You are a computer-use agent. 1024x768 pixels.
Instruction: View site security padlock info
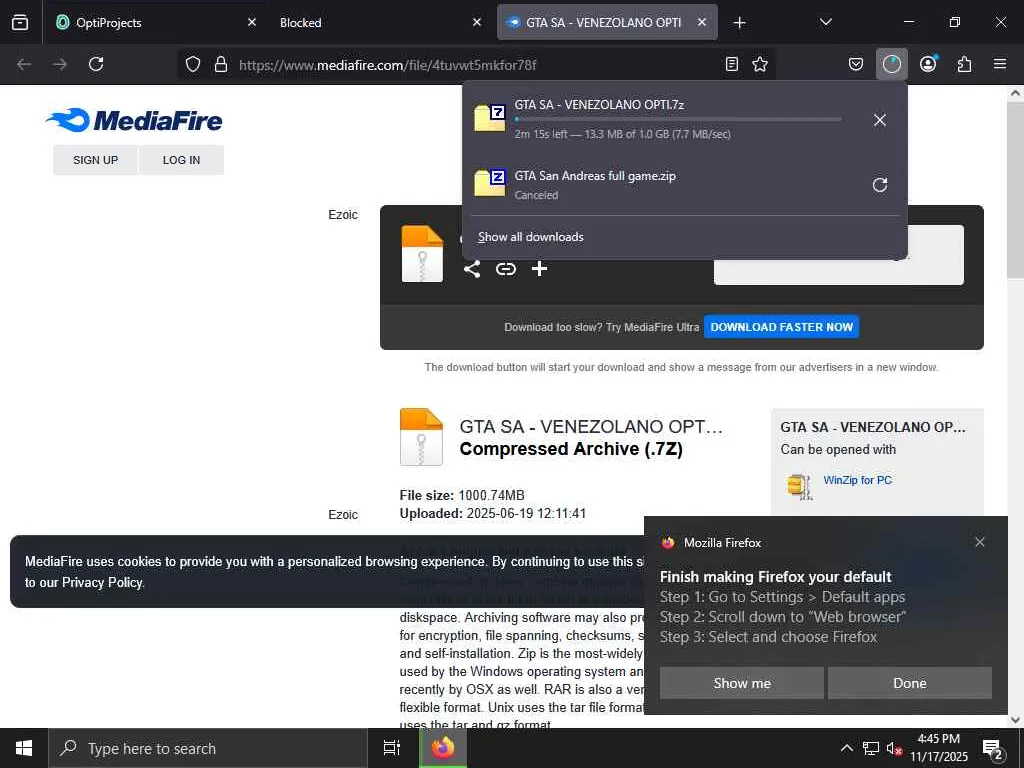pos(221,64)
